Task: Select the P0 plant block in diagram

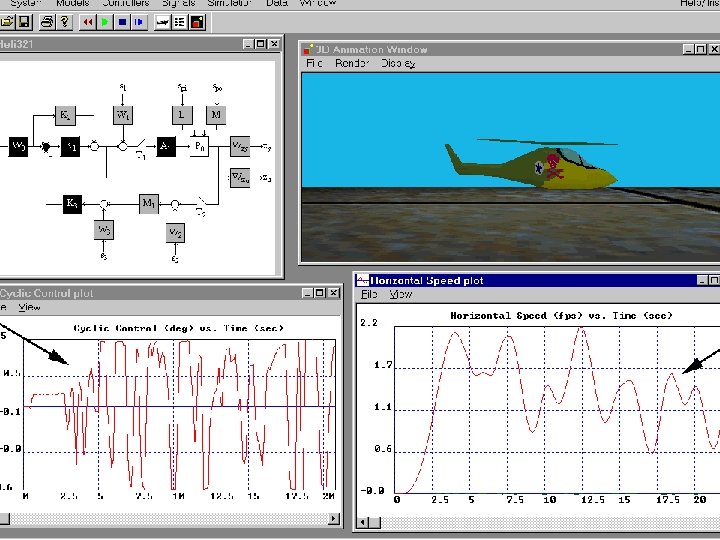Action: [x=200, y=146]
